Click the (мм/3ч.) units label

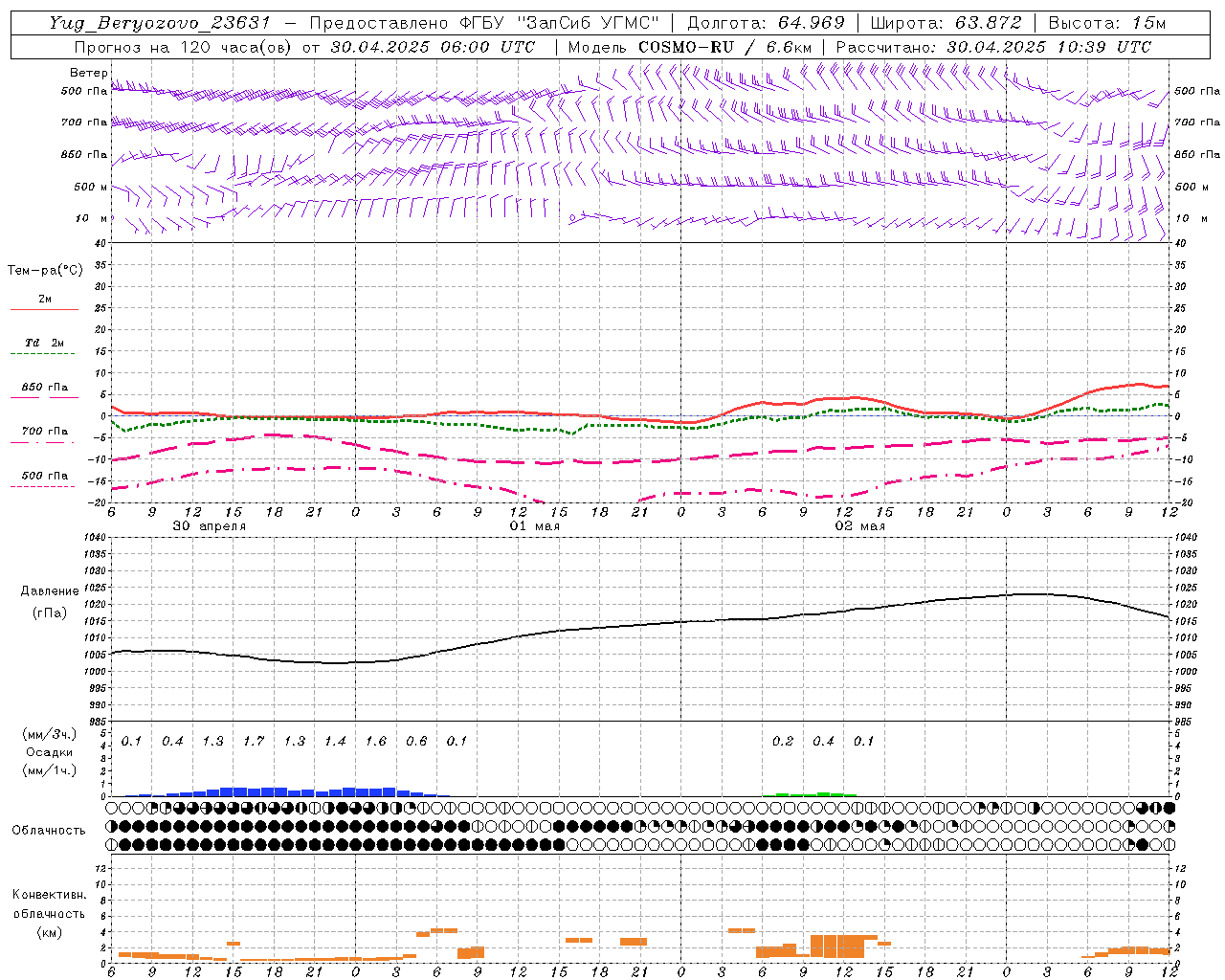click(50, 735)
